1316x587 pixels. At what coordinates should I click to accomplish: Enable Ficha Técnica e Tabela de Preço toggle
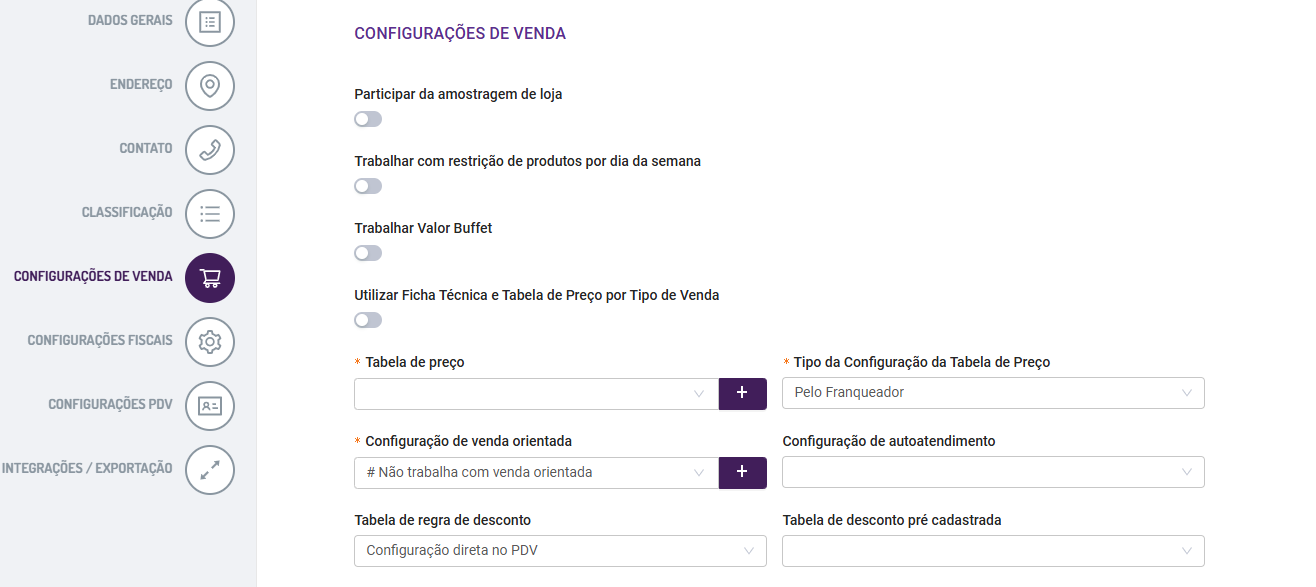368,320
